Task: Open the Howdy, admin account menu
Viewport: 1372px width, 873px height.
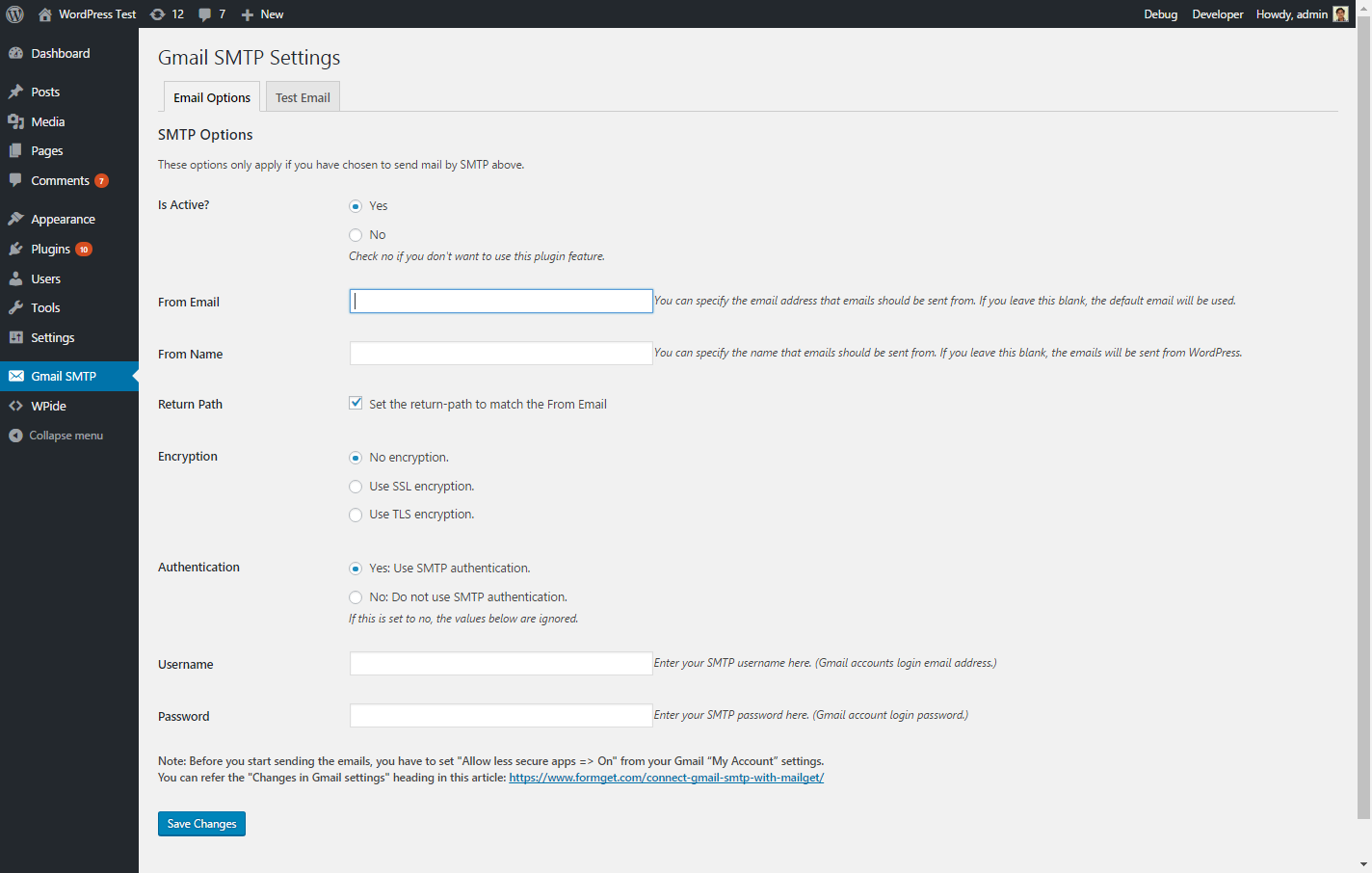Action: tap(1291, 14)
